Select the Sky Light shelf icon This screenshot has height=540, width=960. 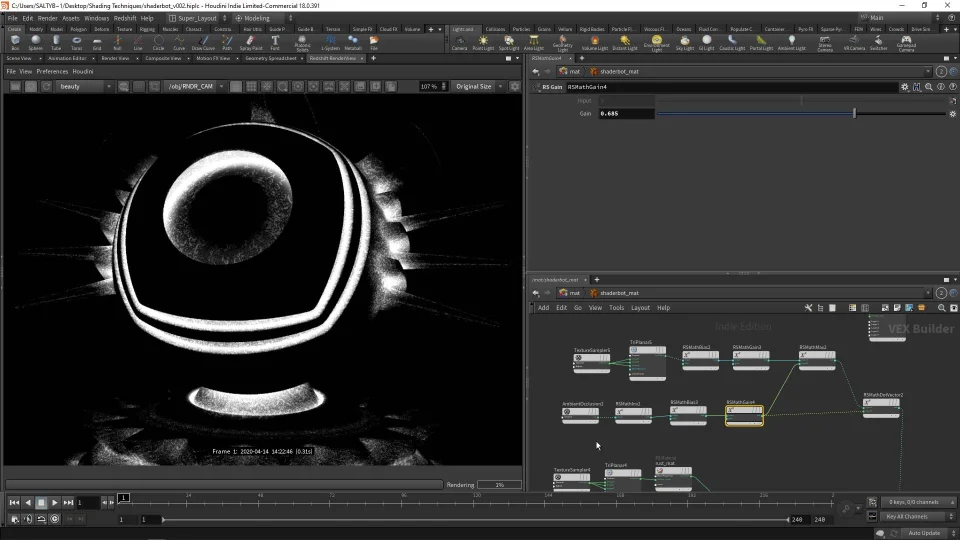[x=684, y=42]
